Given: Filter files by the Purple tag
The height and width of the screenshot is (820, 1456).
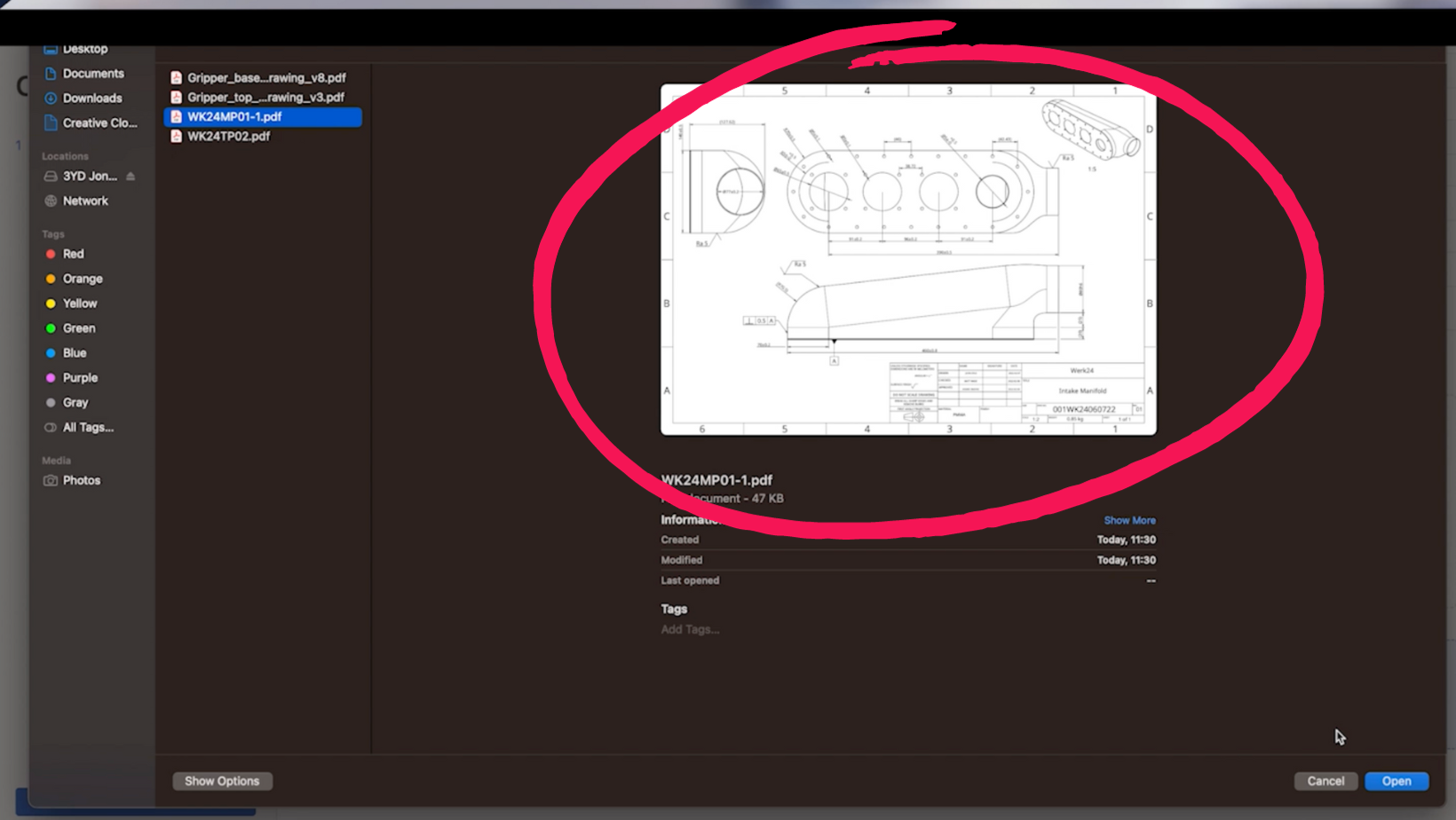Looking at the screenshot, I should point(51,377).
